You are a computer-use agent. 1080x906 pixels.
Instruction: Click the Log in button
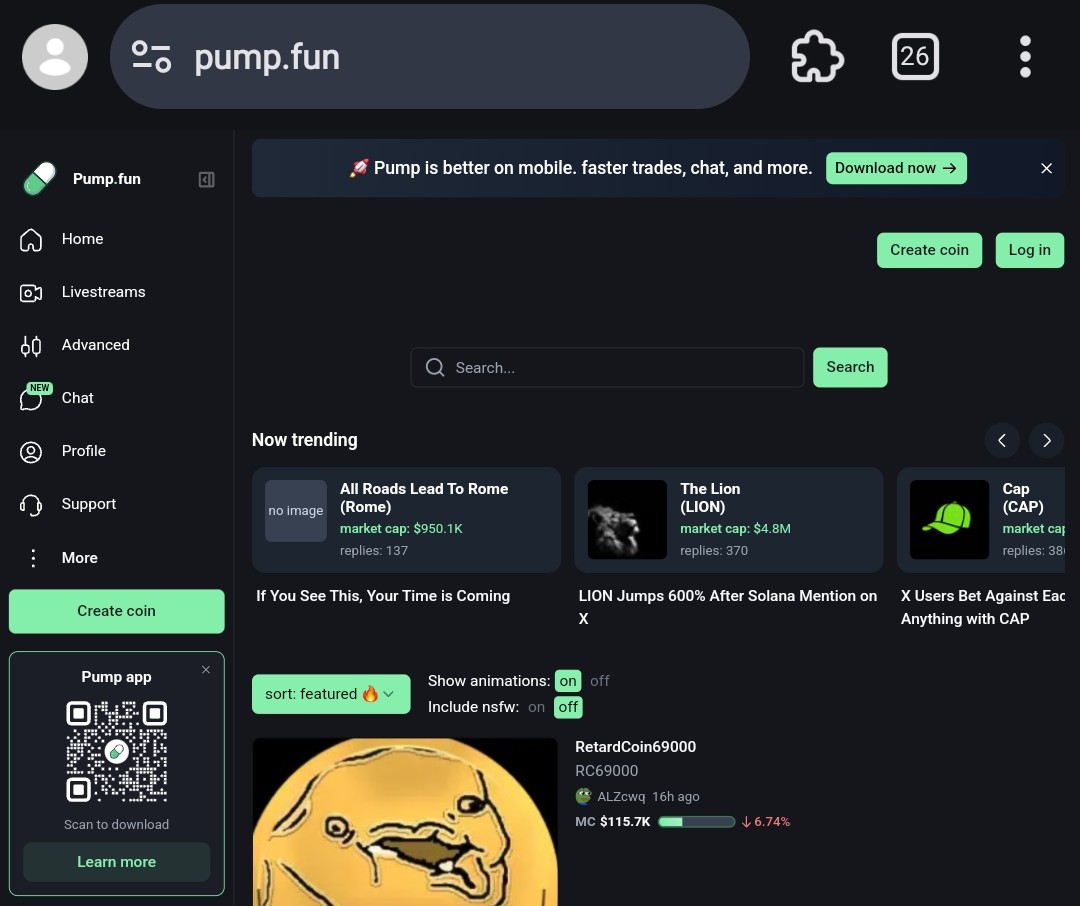[1029, 250]
